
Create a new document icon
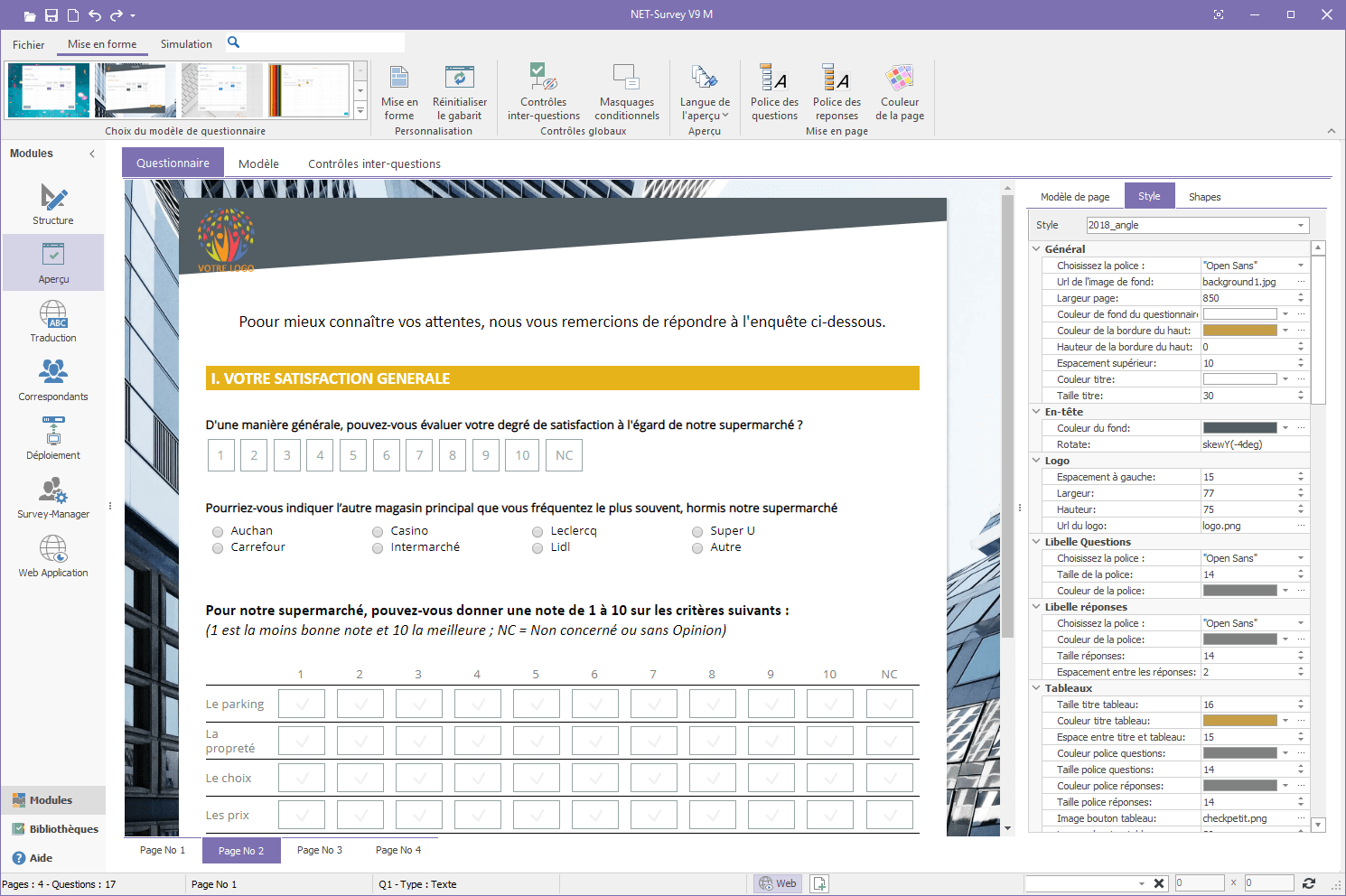coord(73,15)
